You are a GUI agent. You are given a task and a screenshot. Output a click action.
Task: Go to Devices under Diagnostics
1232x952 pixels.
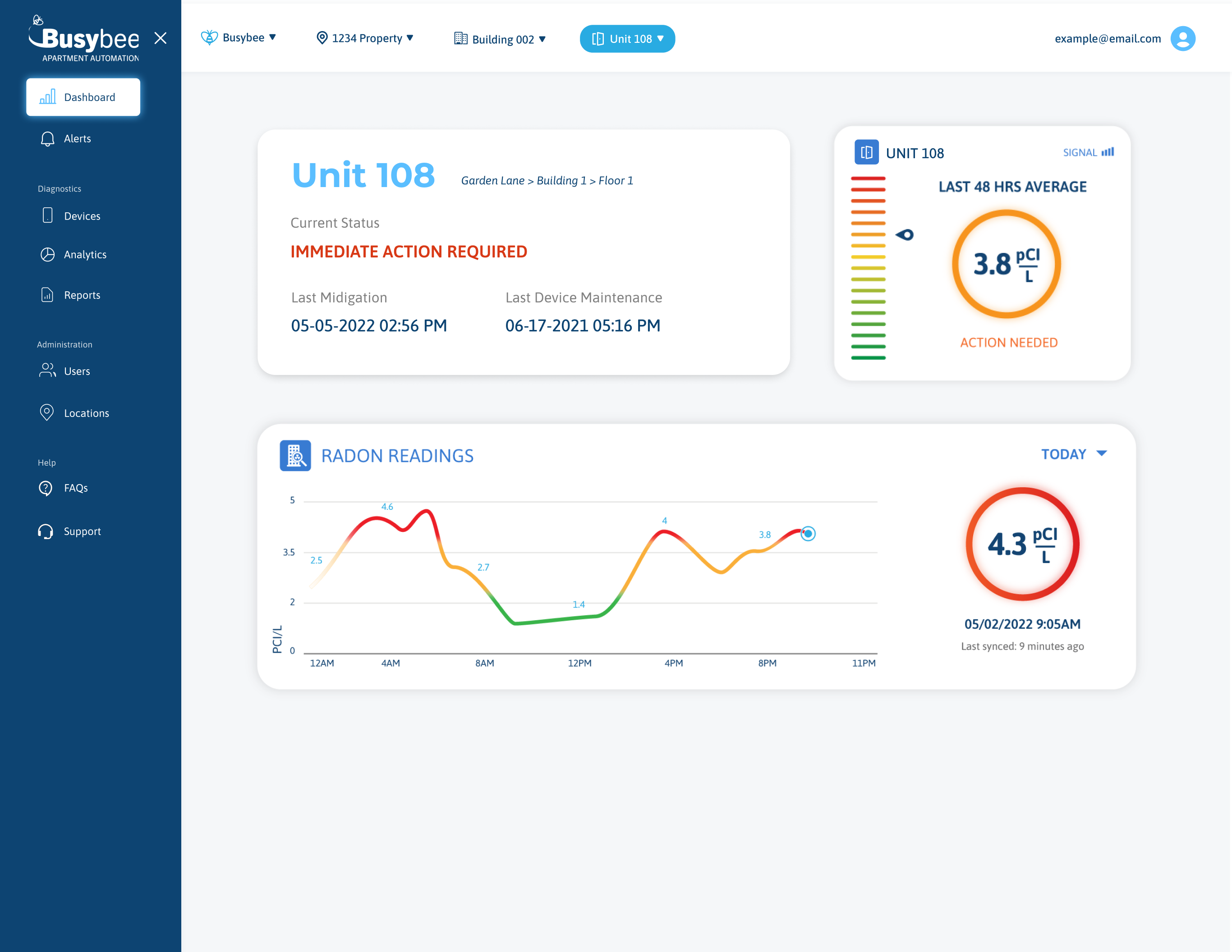coord(82,216)
